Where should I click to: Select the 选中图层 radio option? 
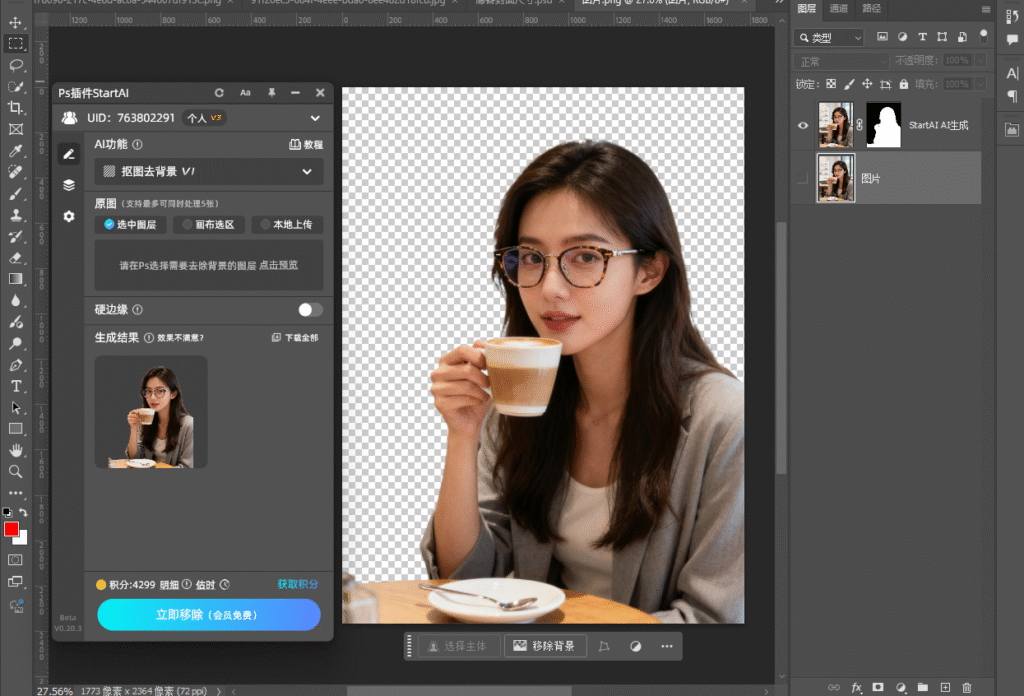tap(130, 224)
